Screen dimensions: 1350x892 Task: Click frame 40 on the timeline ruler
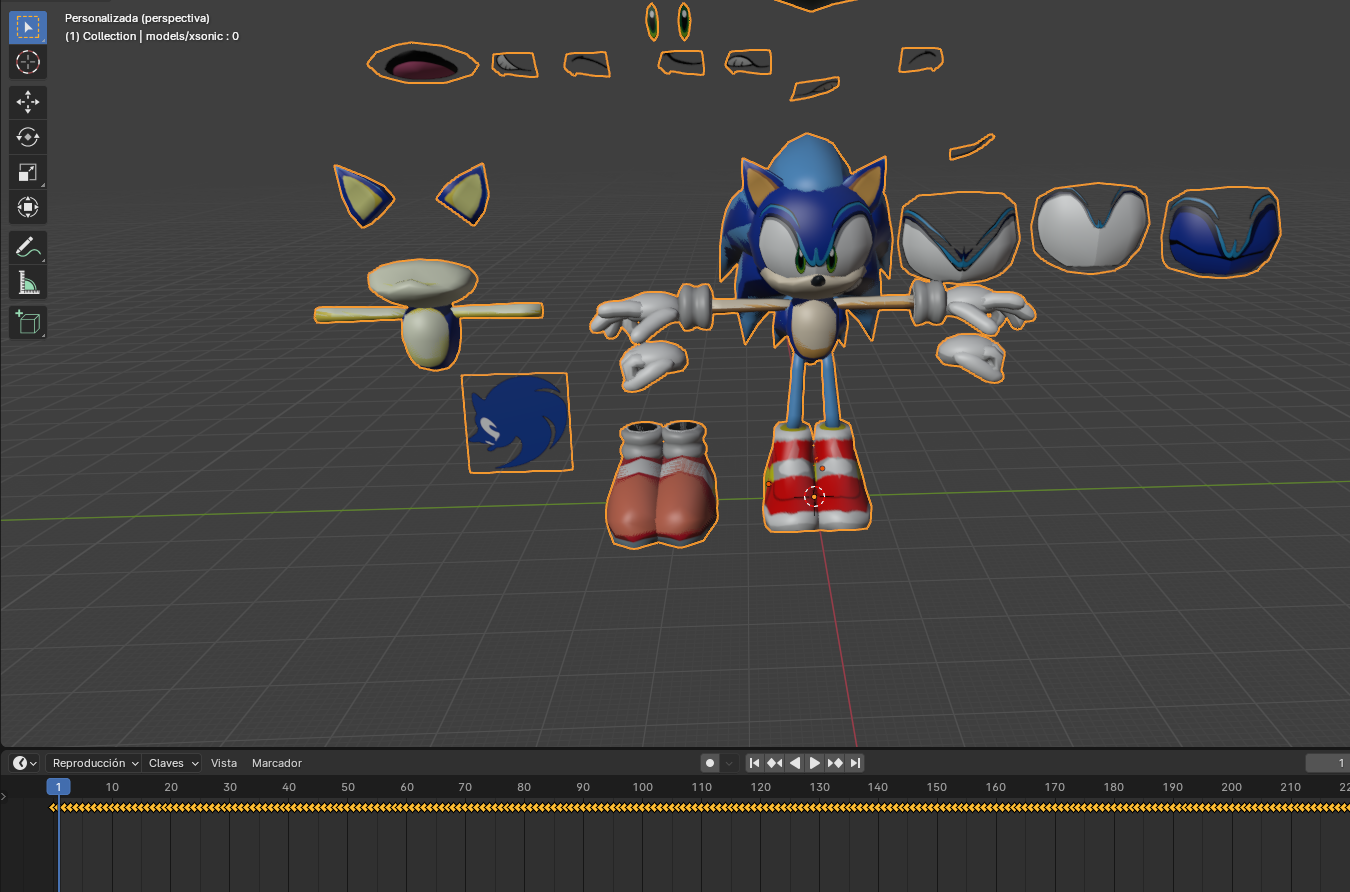click(x=289, y=787)
